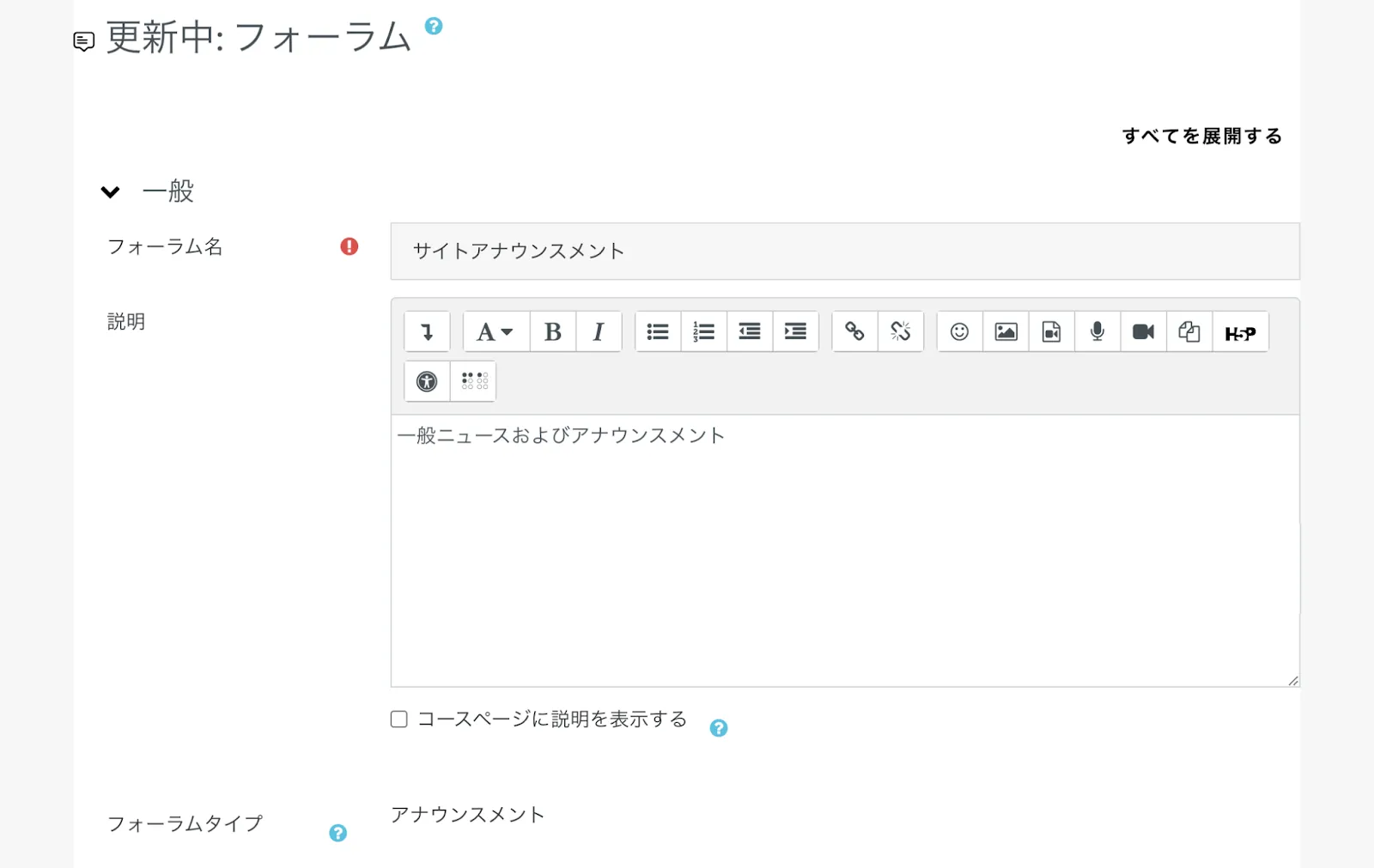This screenshot has height=868, width=1374.
Task: Open the emoji picker
Action: [959, 332]
